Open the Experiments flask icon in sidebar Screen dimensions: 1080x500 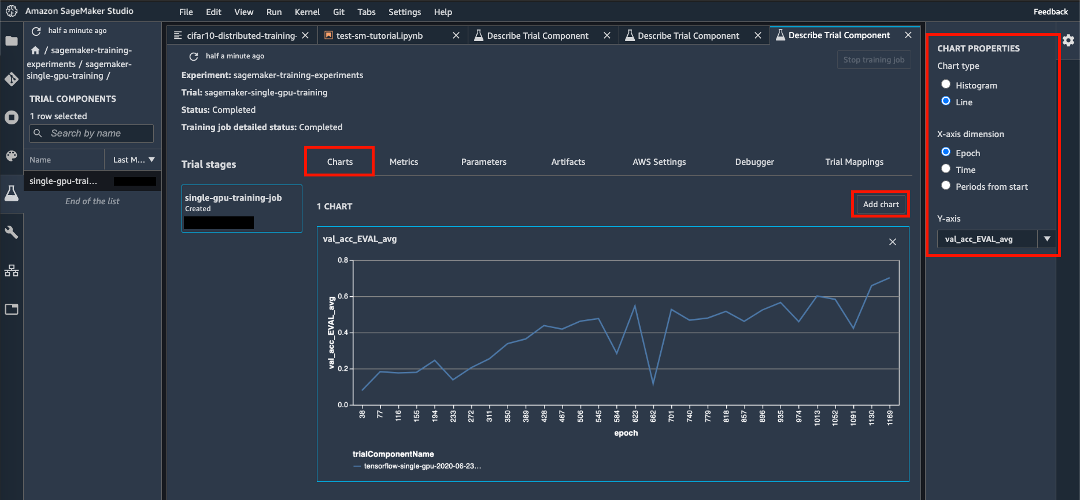click(x=11, y=194)
